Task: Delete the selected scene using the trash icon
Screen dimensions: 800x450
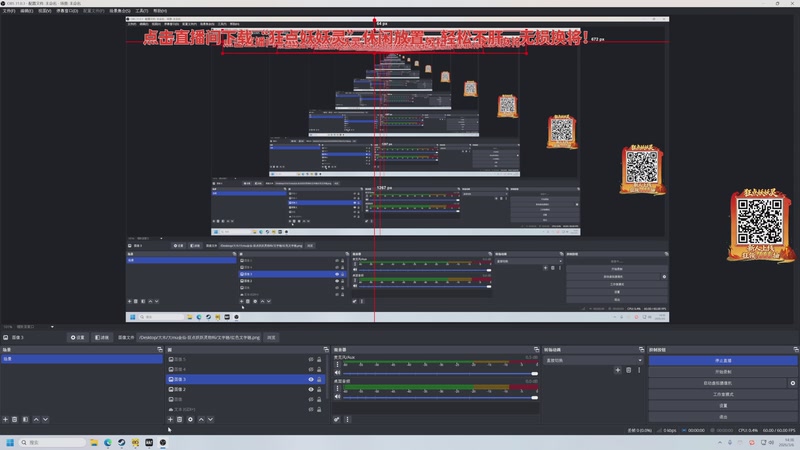Action: pyautogui.click(x=15, y=419)
